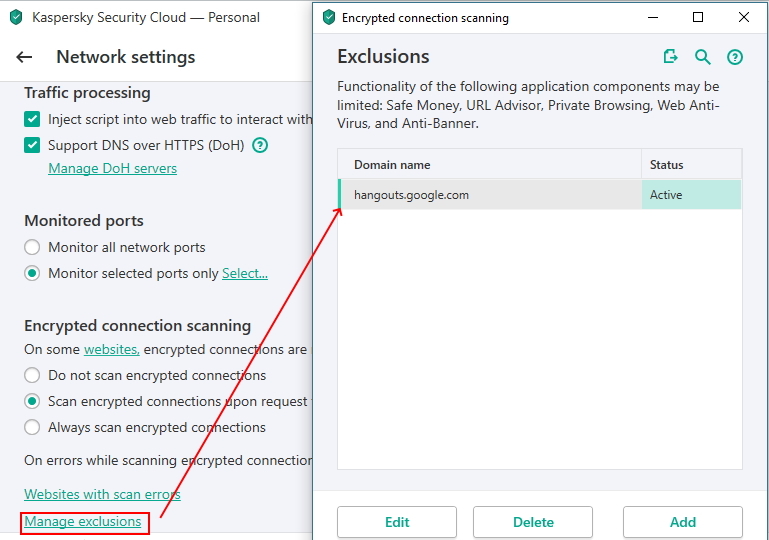Sort by Domain name column header
The height and width of the screenshot is (540, 769).
tap(489, 164)
